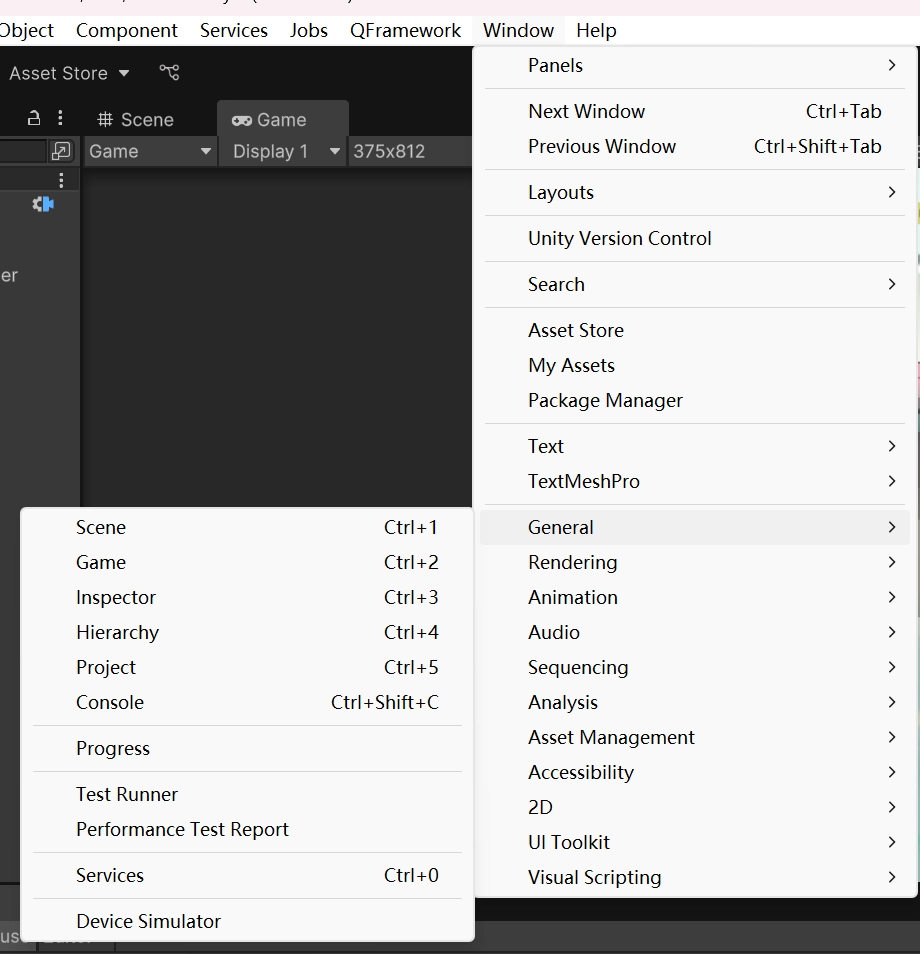The width and height of the screenshot is (920, 954).
Task: Expand the UI Toolkit submenu
Action: tap(695, 842)
